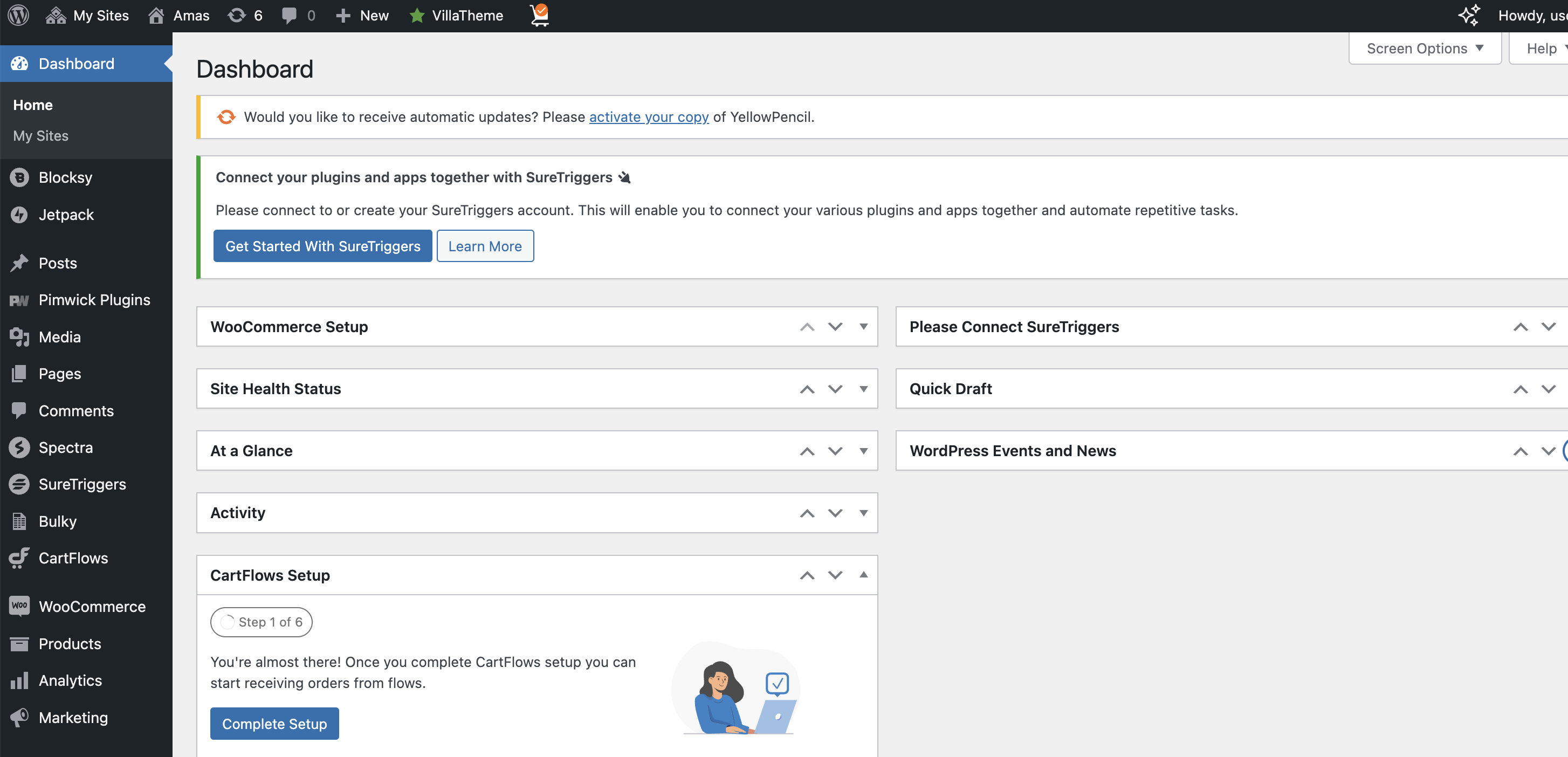Move CartFlows Setup widget down
This screenshot has width=1568, height=757.
(x=835, y=575)
